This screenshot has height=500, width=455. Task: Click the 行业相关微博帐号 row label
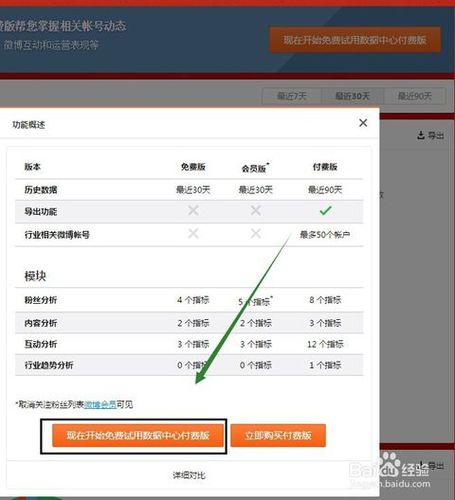(x=57, y=235)
